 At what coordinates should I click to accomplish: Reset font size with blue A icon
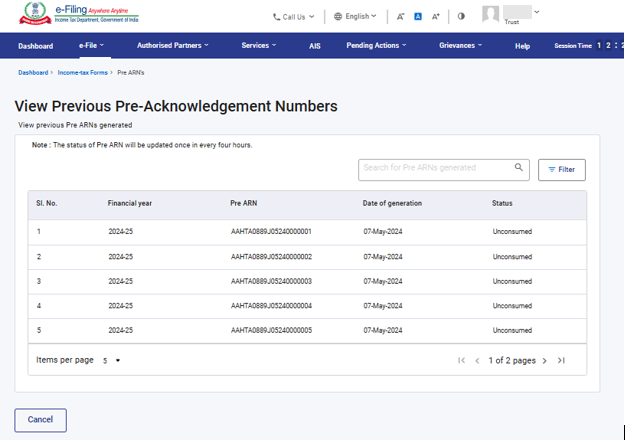(x=418, y=16)
